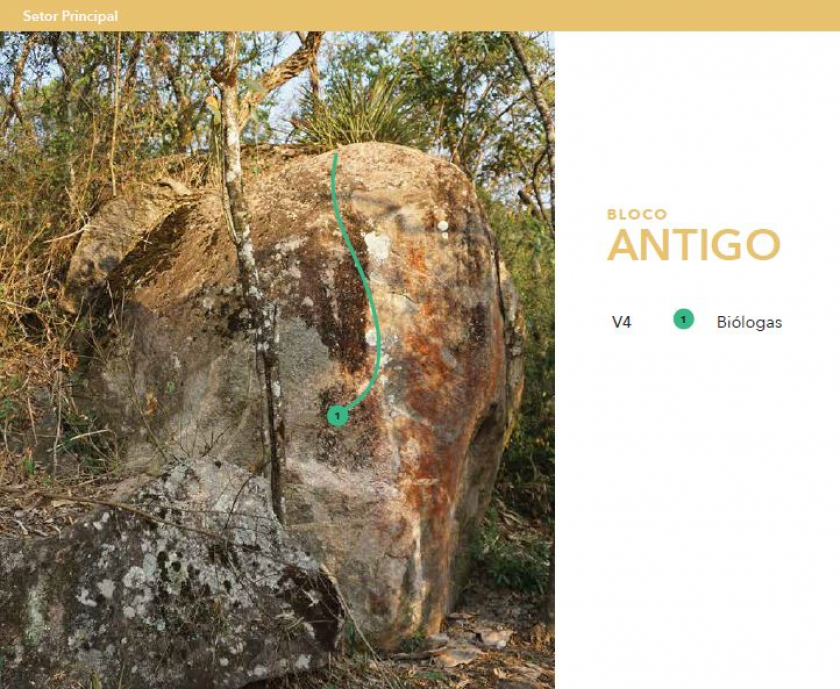Click the ANTIGO block title
This screenshot has height=689, width=840.
[693, 245]
